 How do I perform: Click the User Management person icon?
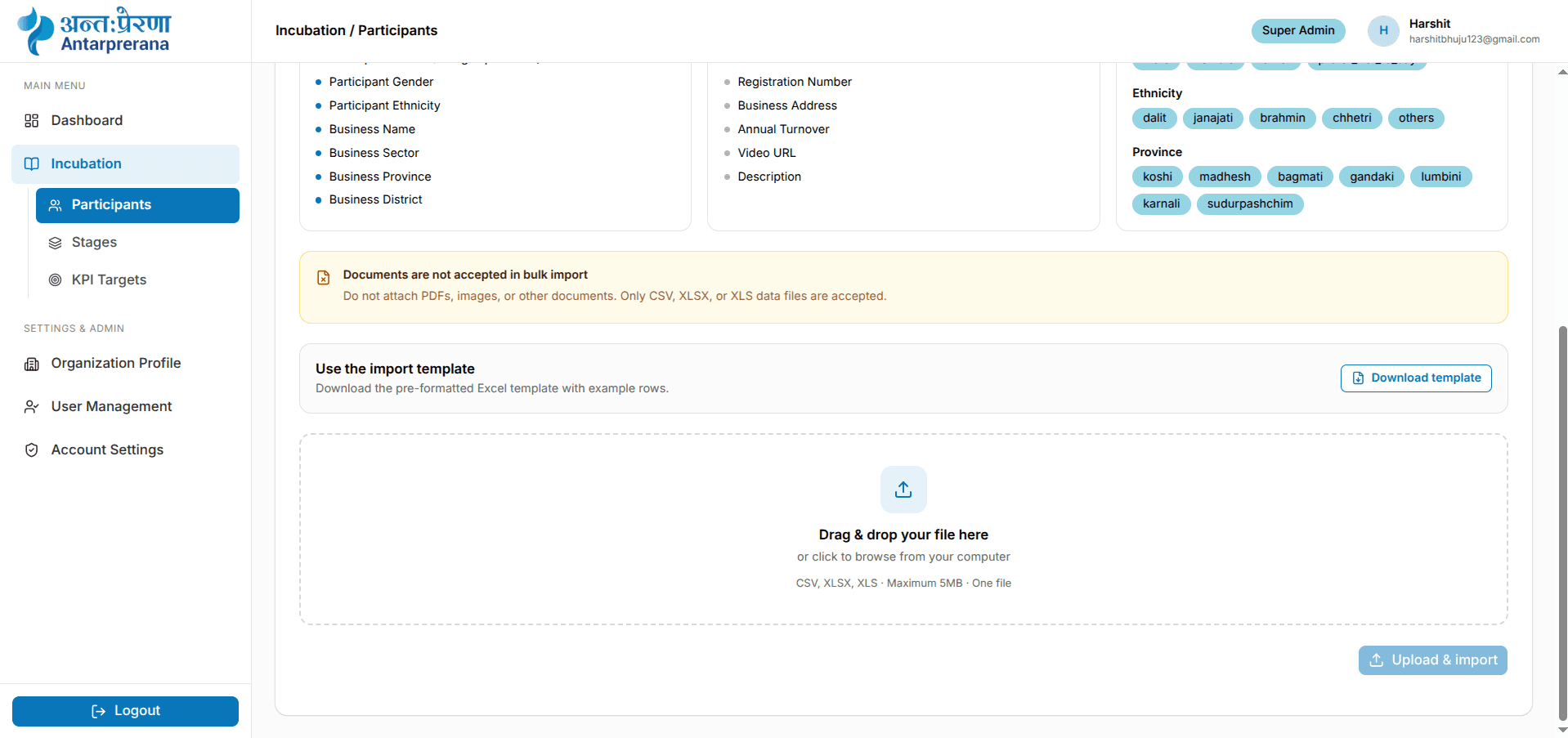click(32, 407)
